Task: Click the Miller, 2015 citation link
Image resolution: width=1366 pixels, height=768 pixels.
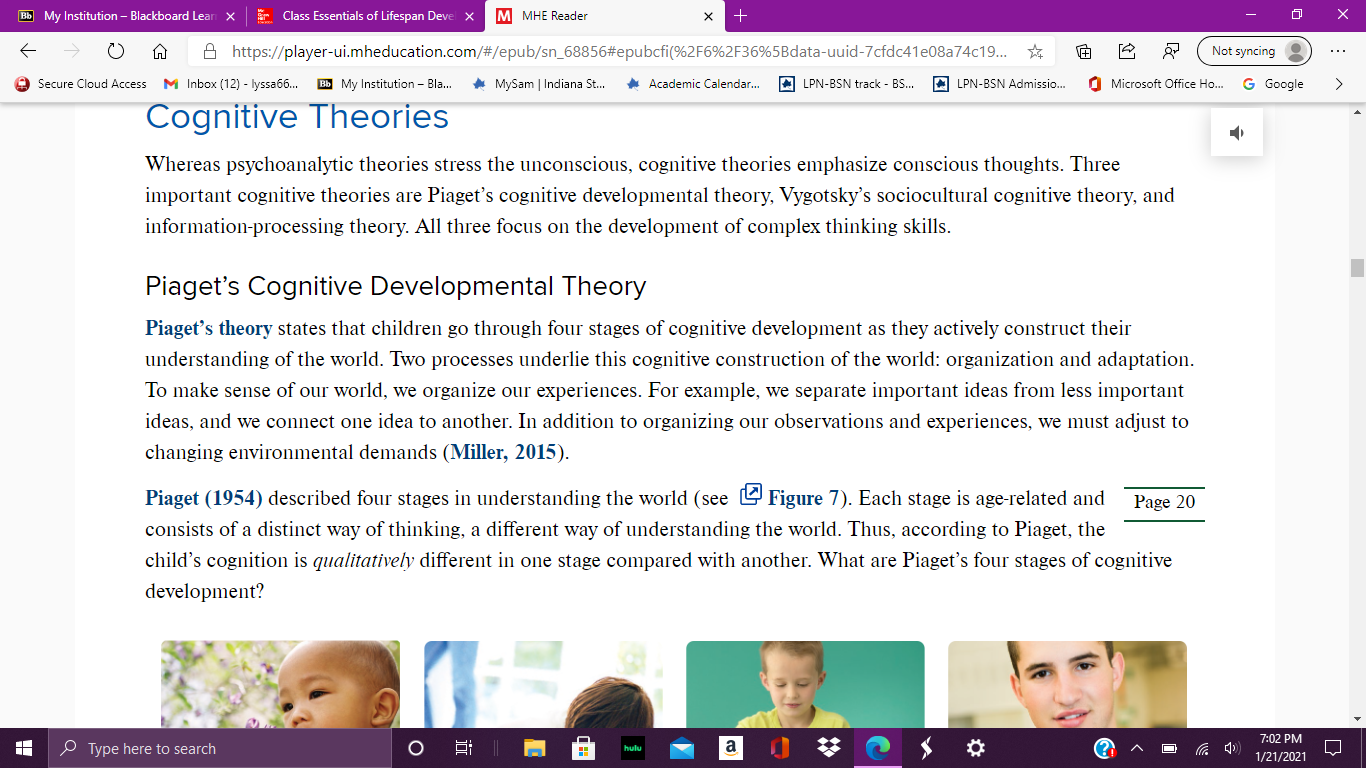Action: coord(503,452)
